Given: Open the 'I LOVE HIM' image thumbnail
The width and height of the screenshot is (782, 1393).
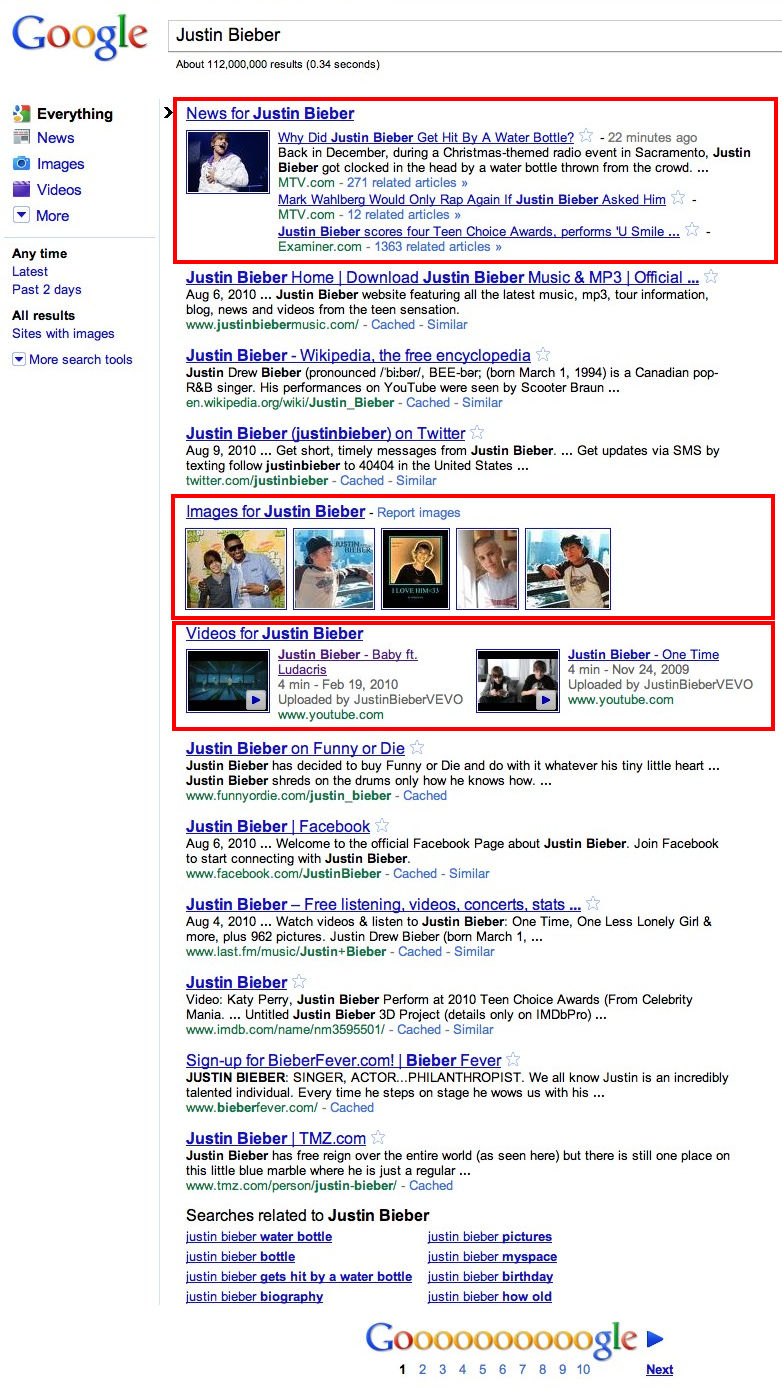Looking at the screenshot, I should [x=416, y=569].
